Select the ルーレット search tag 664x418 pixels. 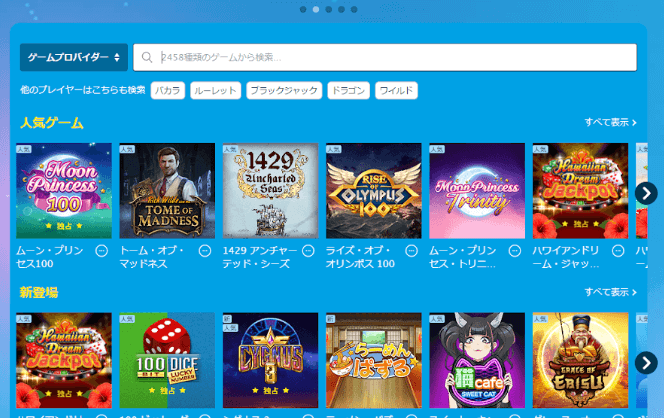point(216,90)
